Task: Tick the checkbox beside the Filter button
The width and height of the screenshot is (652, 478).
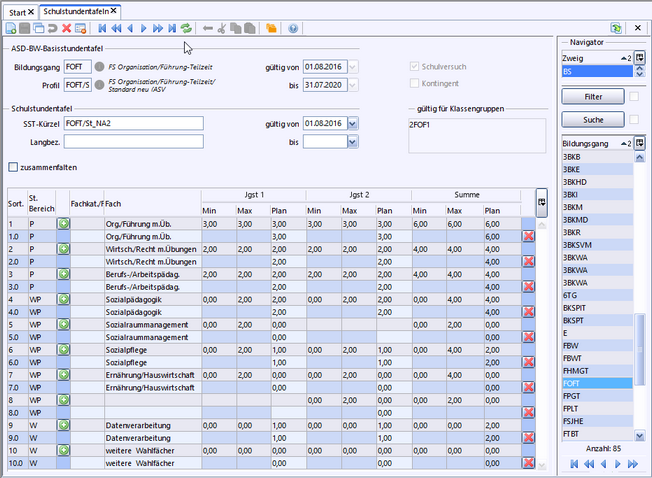Action: coord(633,97)
